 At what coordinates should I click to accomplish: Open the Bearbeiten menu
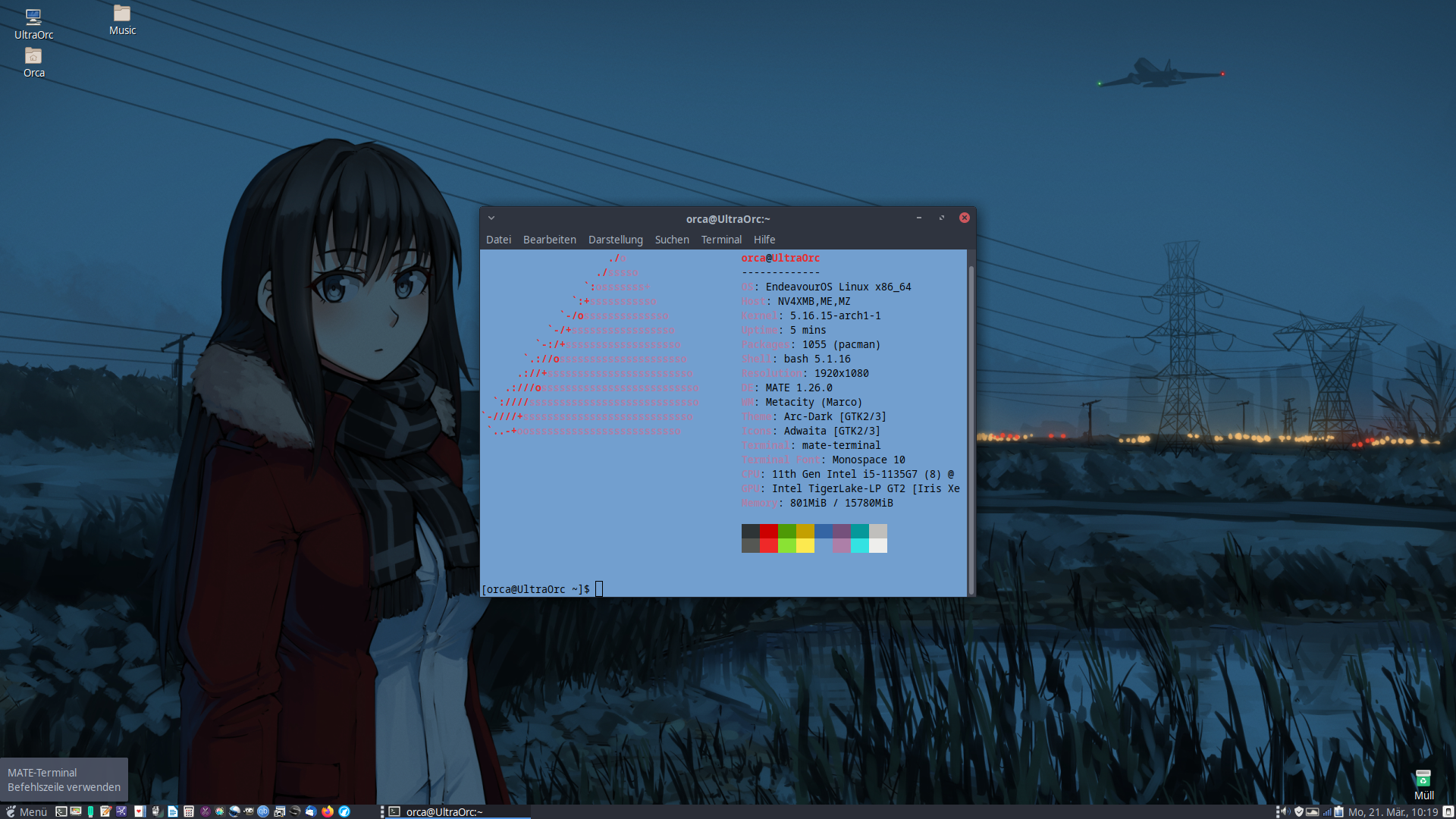[549, 240]
